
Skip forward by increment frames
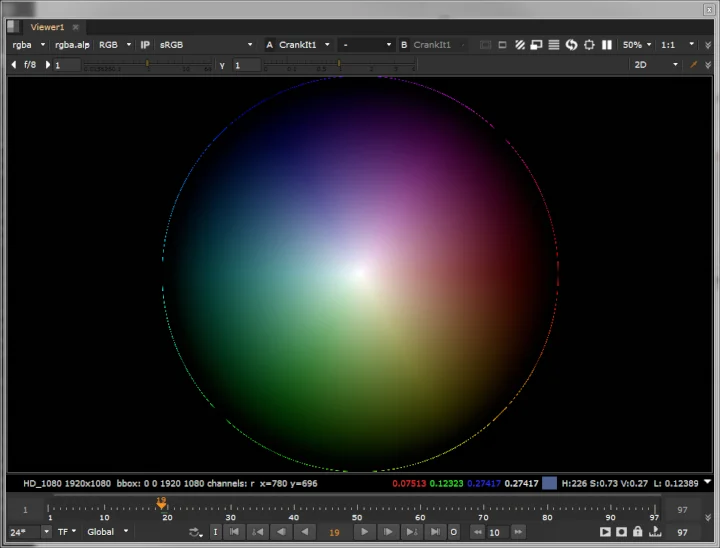pyautogui.click(x=518, y=532)
